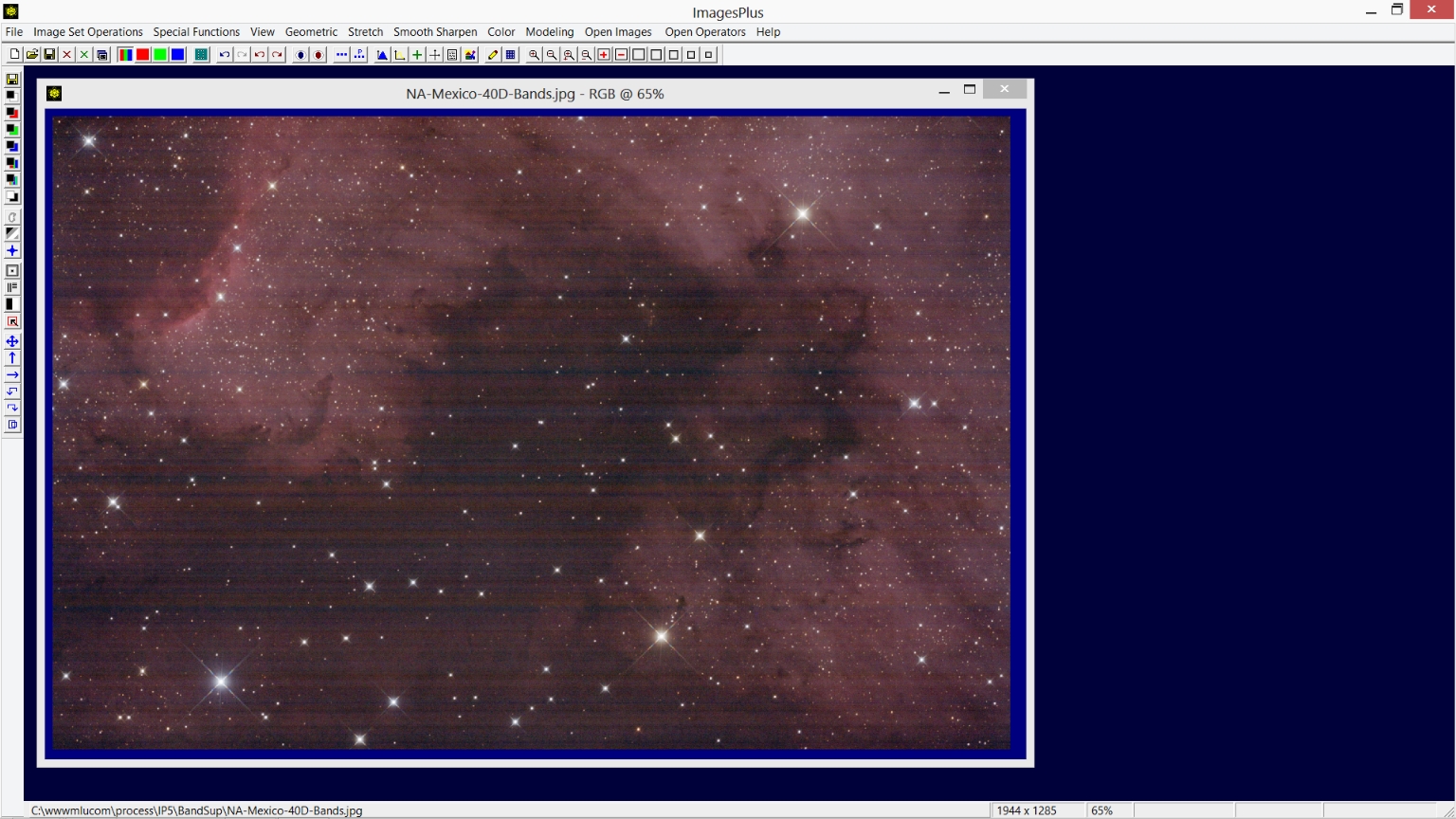Toggle the green channel display

coord(160,55)
